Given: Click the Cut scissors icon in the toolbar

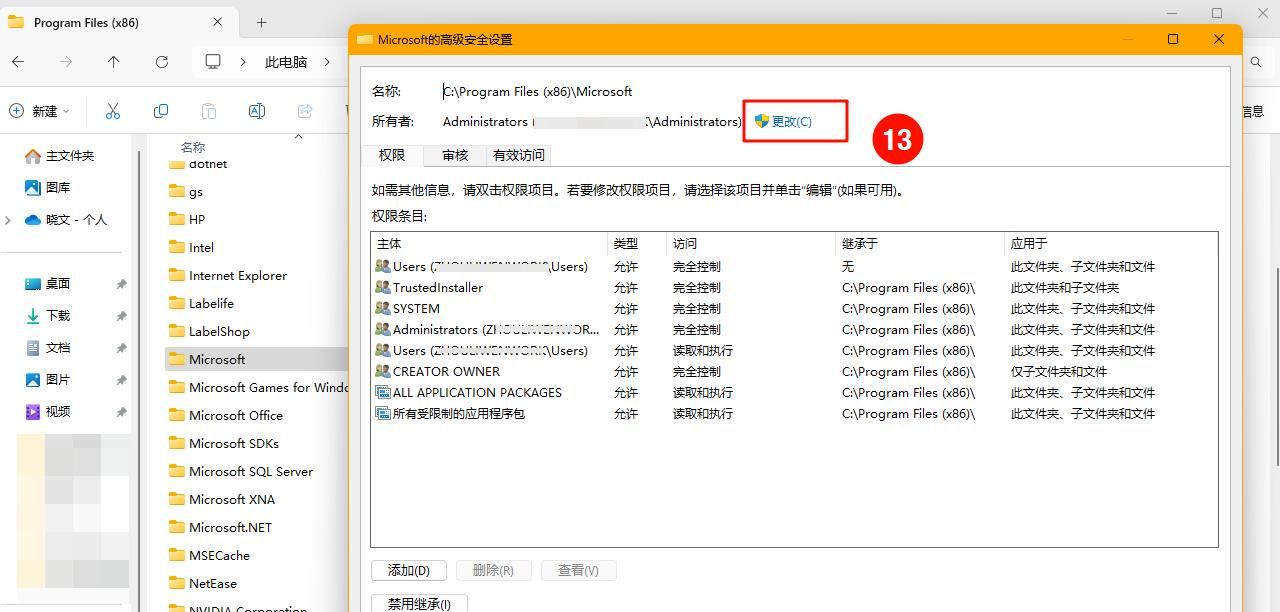Looking at the screenshot, I should click(x=113, y=110).
